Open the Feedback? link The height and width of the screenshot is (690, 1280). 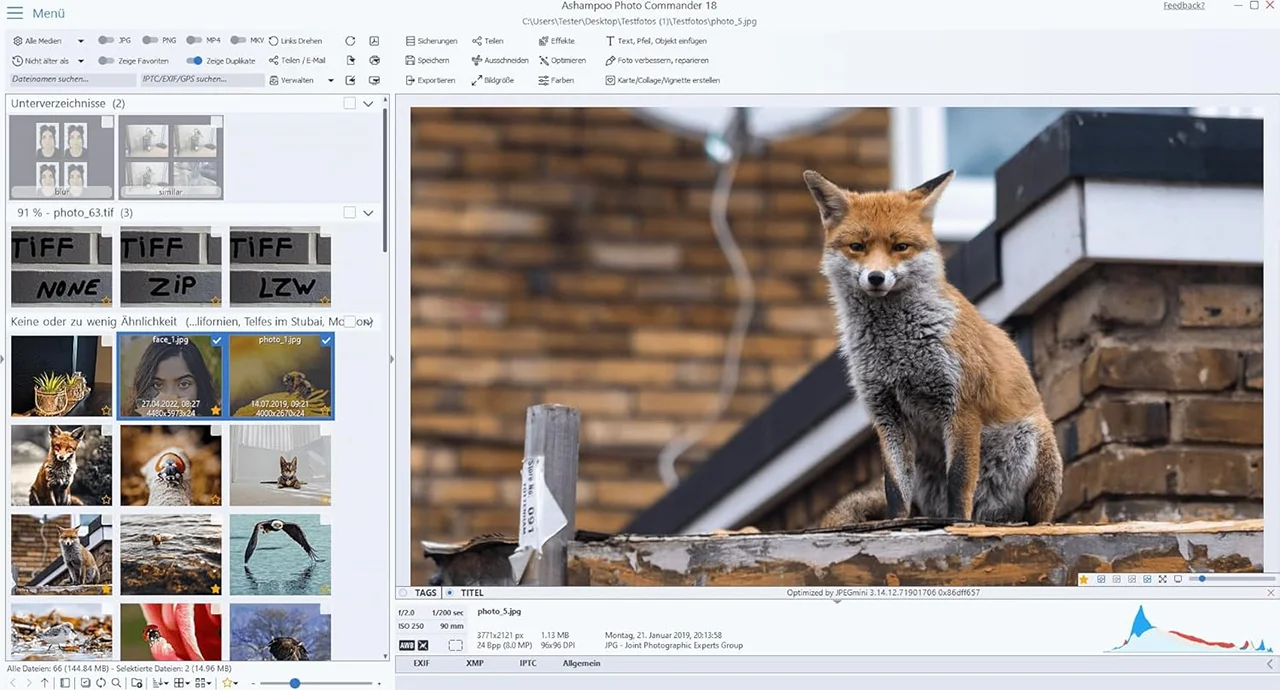[1184, 6]
